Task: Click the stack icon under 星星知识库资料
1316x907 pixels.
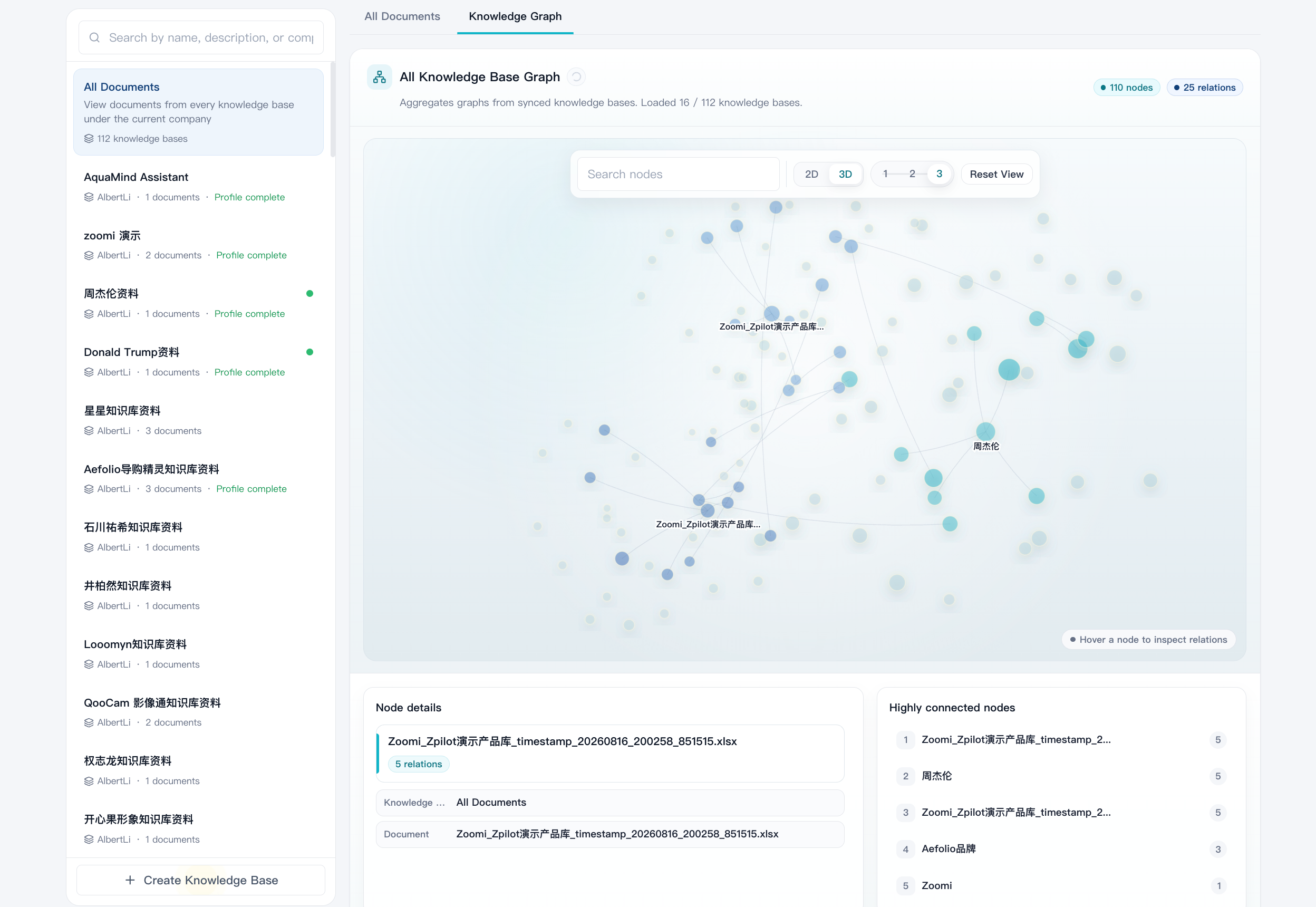Action: [89, 431]
